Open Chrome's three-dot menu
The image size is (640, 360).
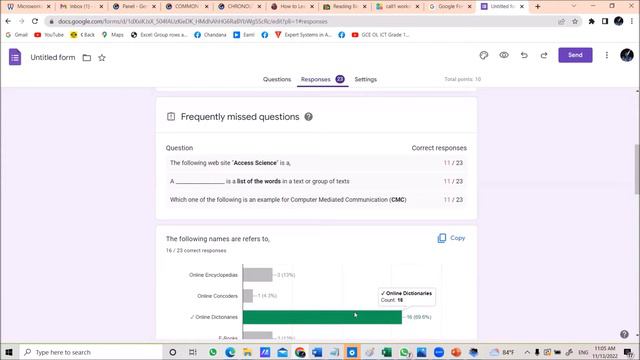click(632, 21)
